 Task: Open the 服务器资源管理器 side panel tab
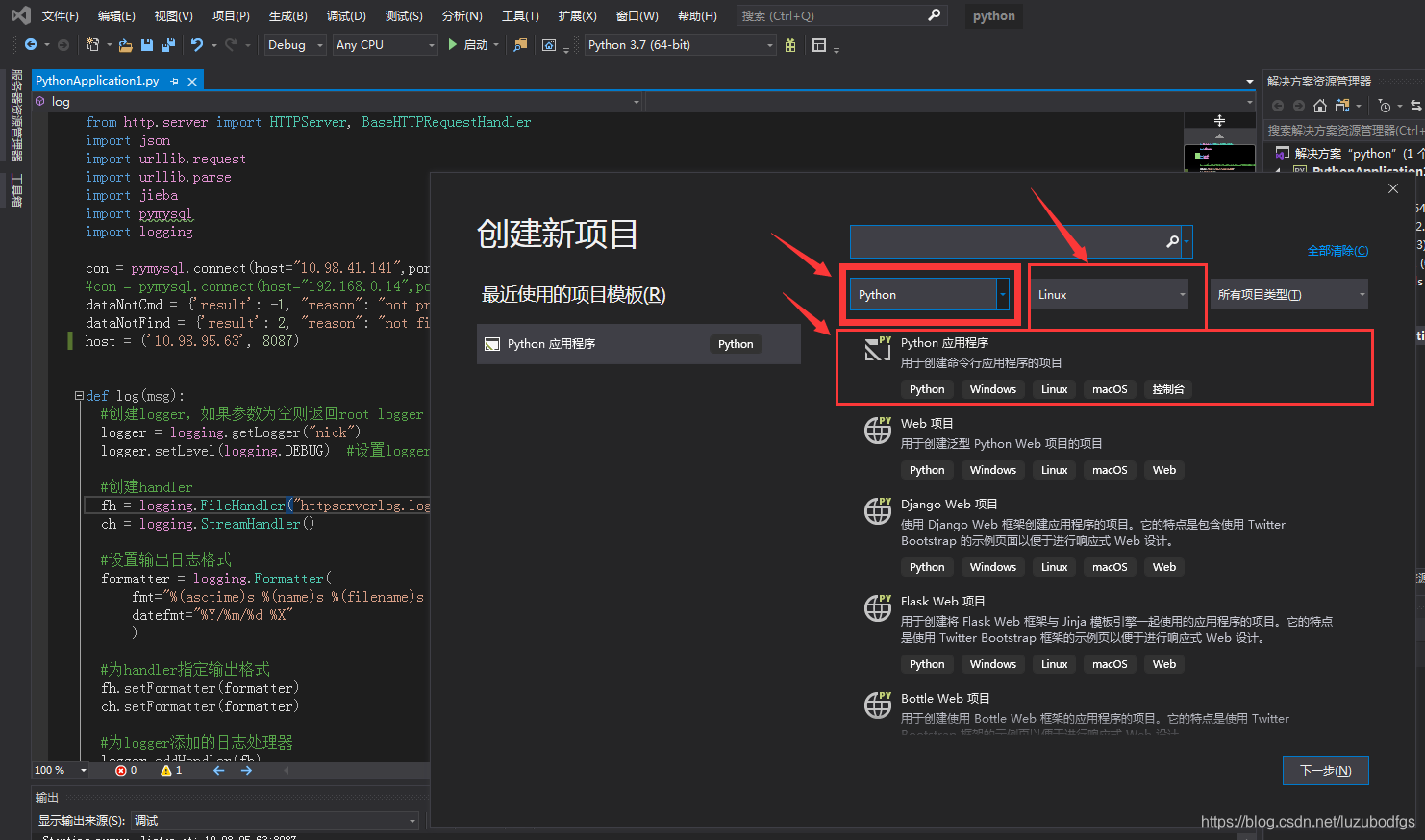coord(16,114)
